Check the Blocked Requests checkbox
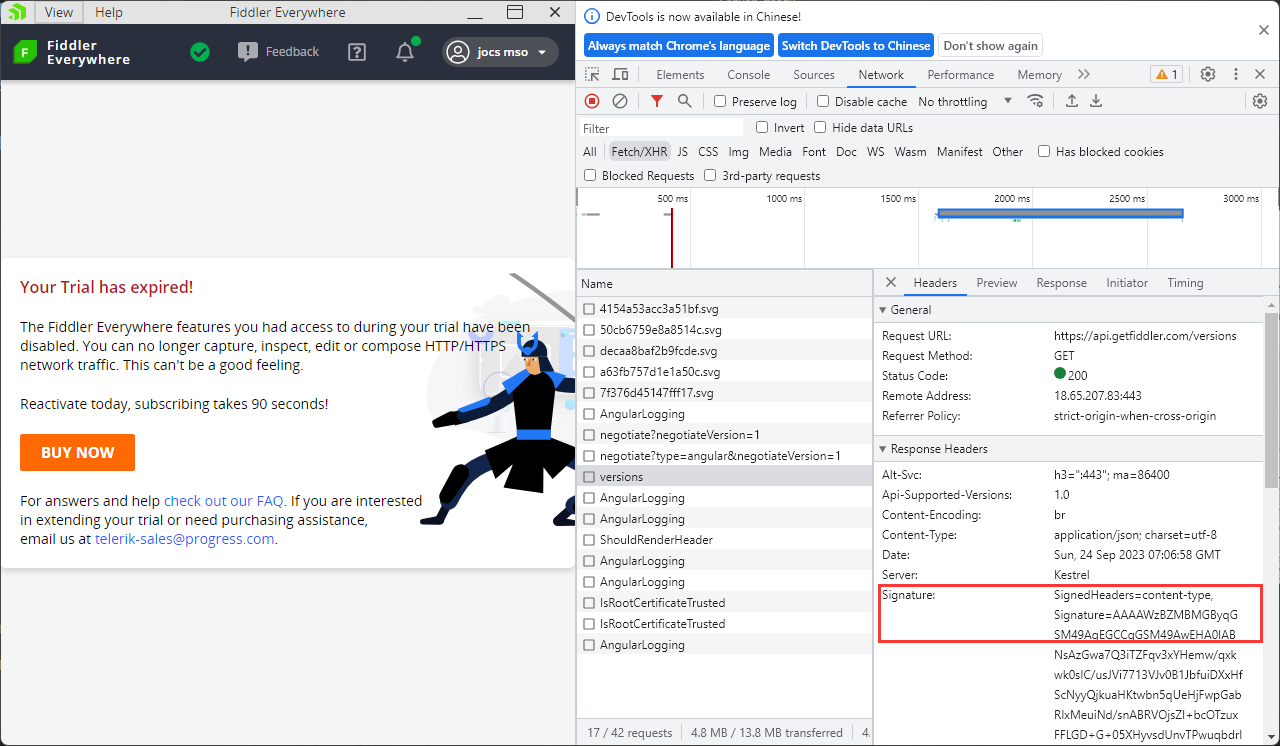This screenshot has width=1280, height=746. point(590,175)
